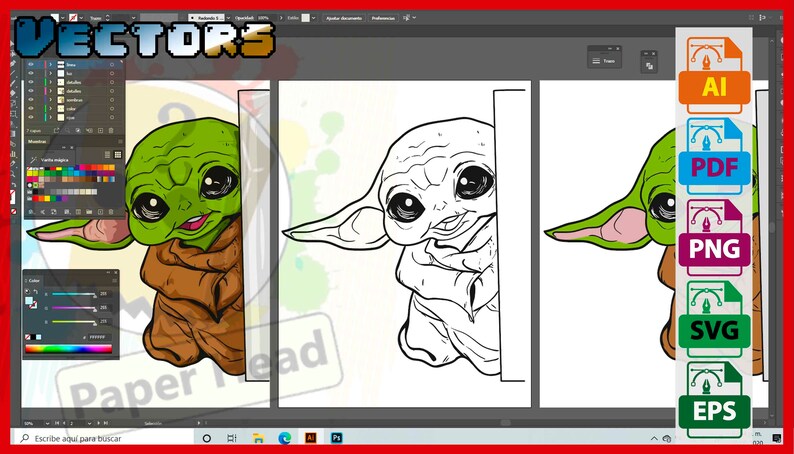Open the Redondo brush definition dropdown

coord(228,18)
